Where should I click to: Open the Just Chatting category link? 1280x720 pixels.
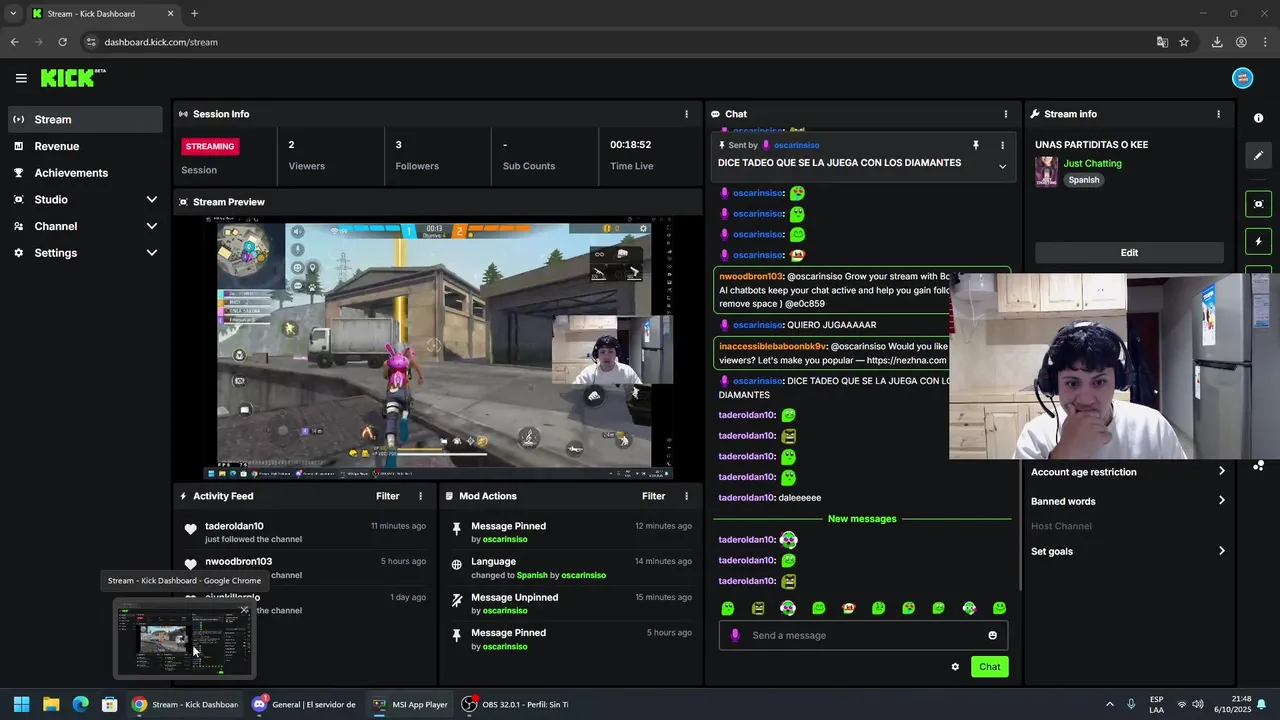coord(1092,163)
